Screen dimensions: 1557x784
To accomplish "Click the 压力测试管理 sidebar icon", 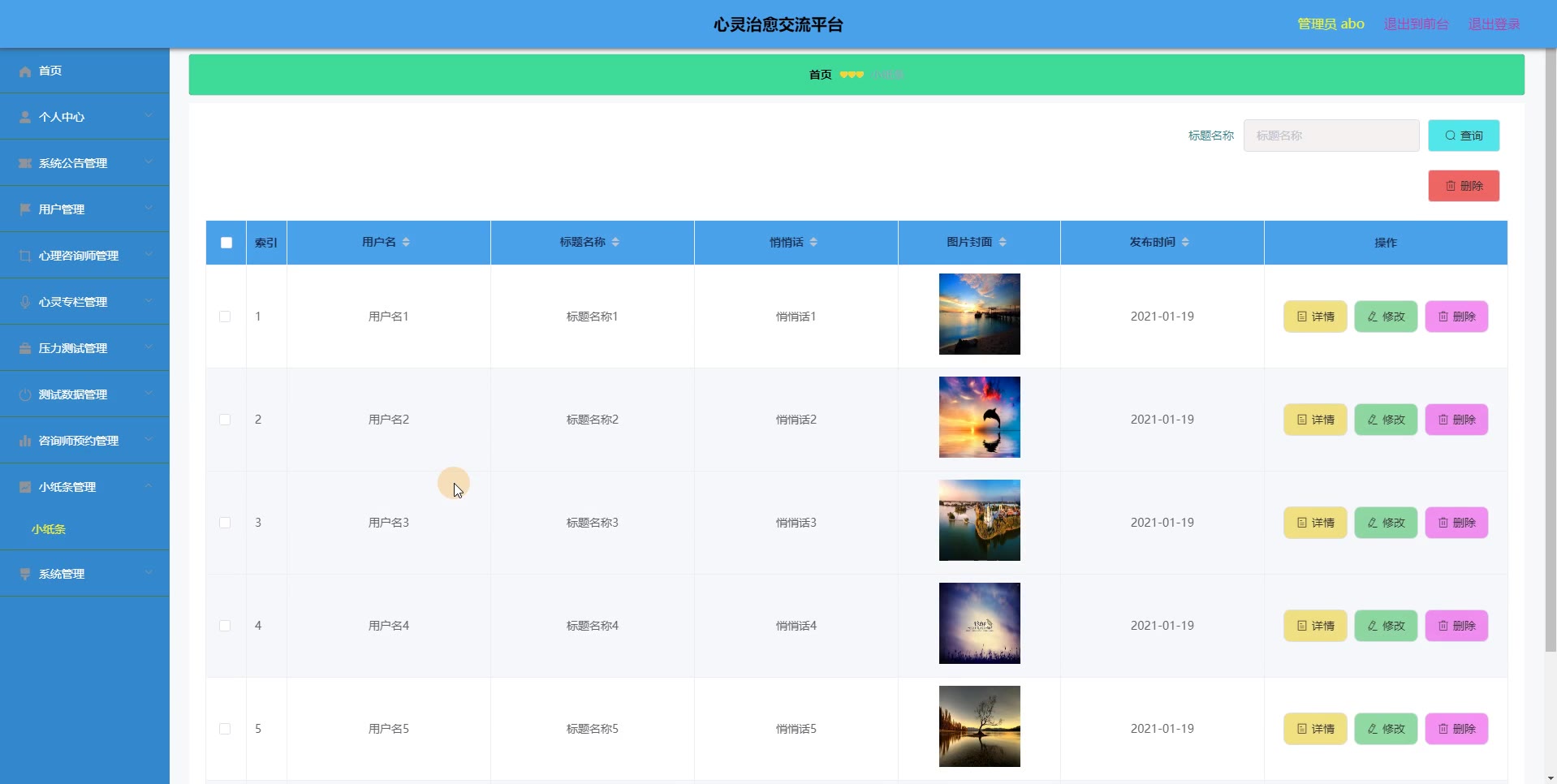I will pos(25,348).
